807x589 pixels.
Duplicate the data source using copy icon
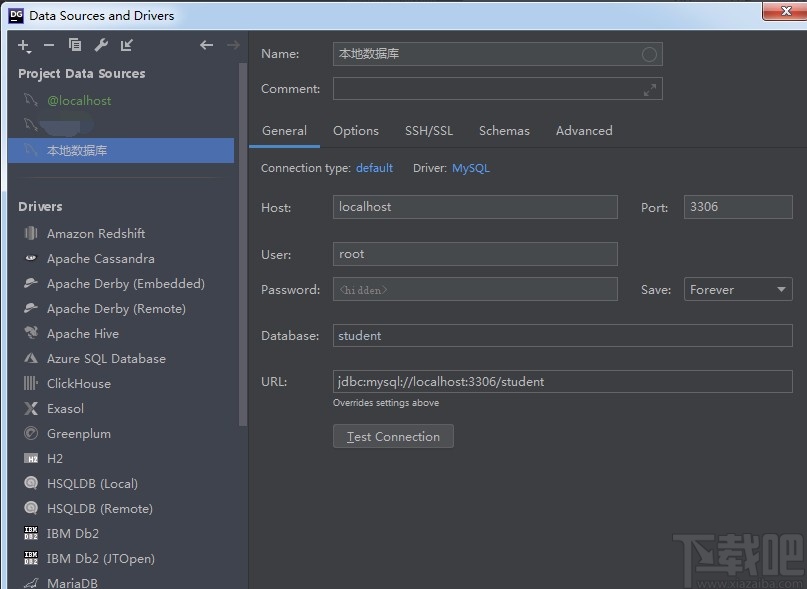75,45
